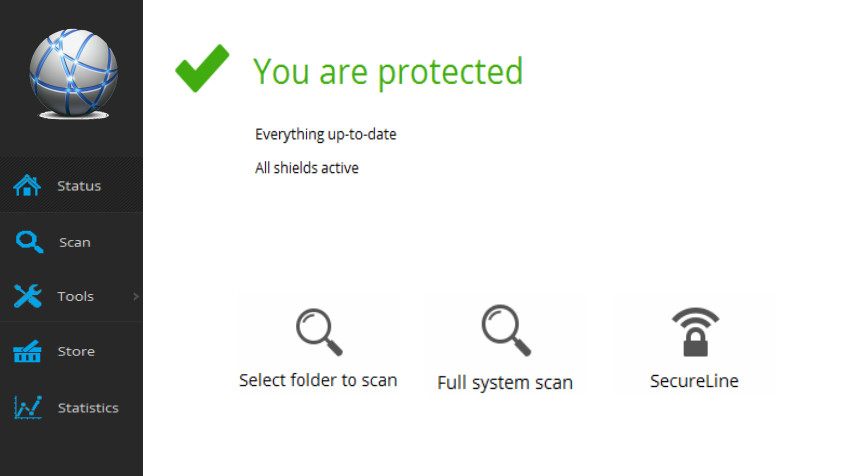848x476 pixels.
Task: Click the You are protected headline
Action: tap(388, 72)
